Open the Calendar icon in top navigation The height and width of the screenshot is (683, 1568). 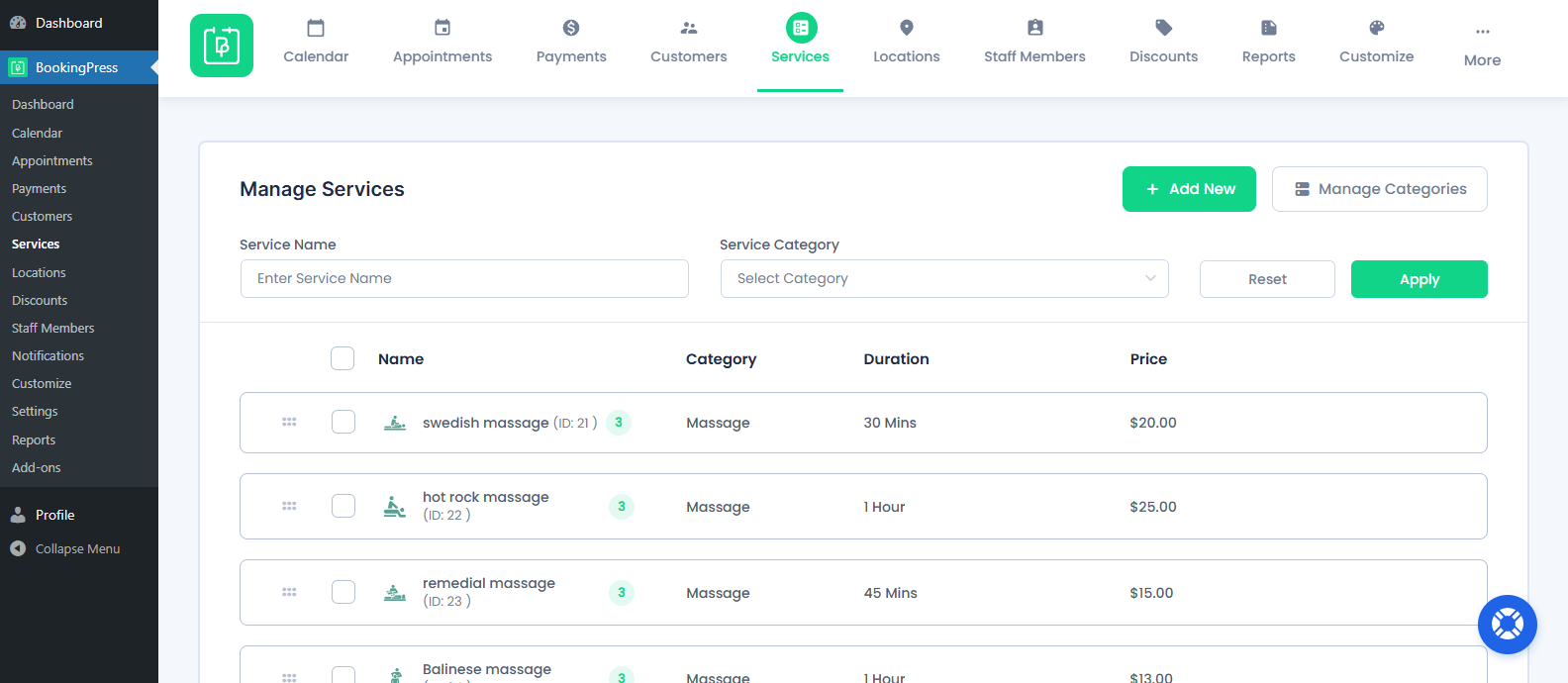point(316,28)
